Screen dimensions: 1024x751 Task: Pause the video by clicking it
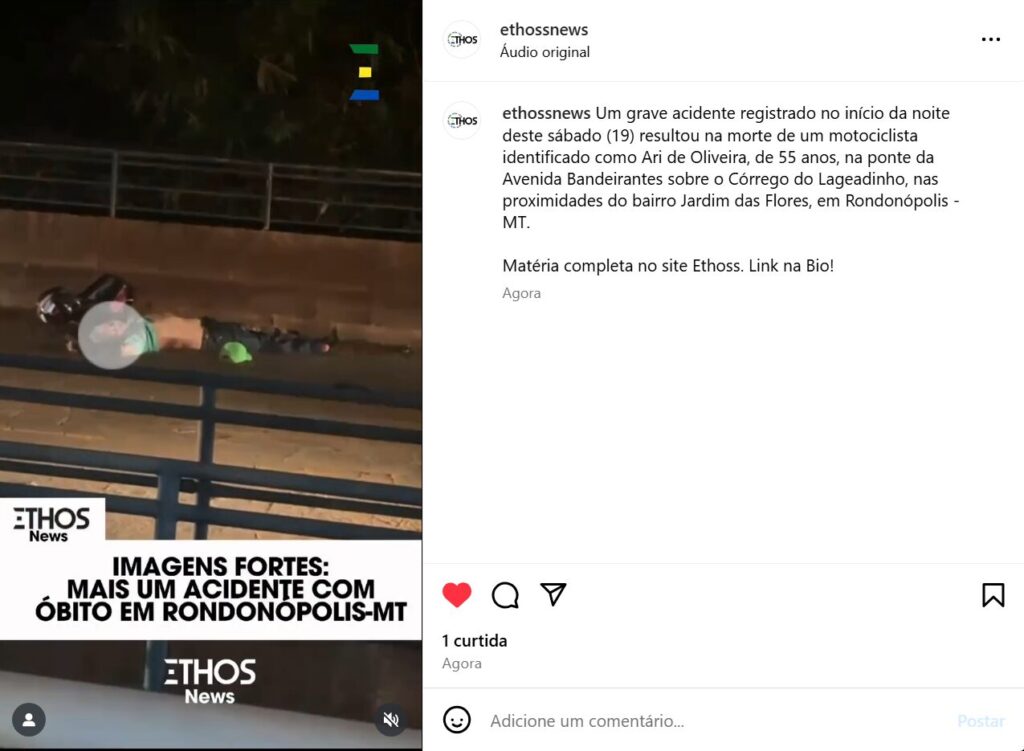(x=211, y=327)
